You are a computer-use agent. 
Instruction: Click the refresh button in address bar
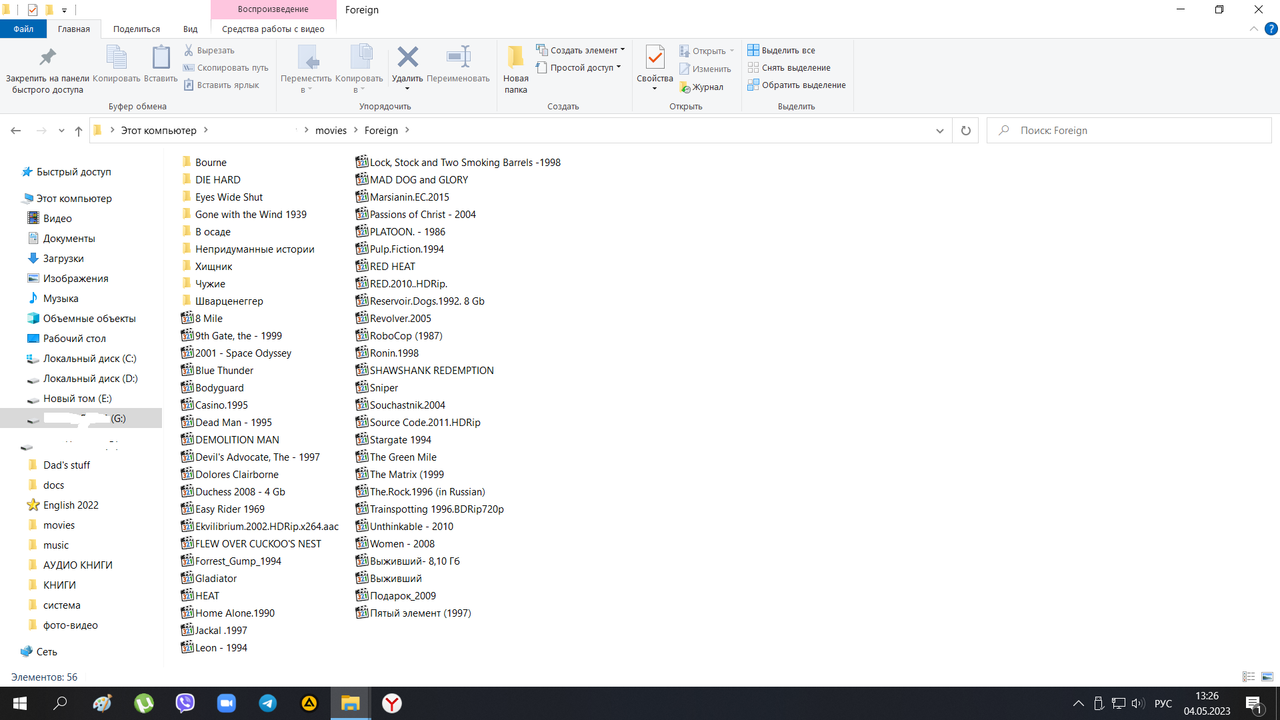tap(966, 130)
